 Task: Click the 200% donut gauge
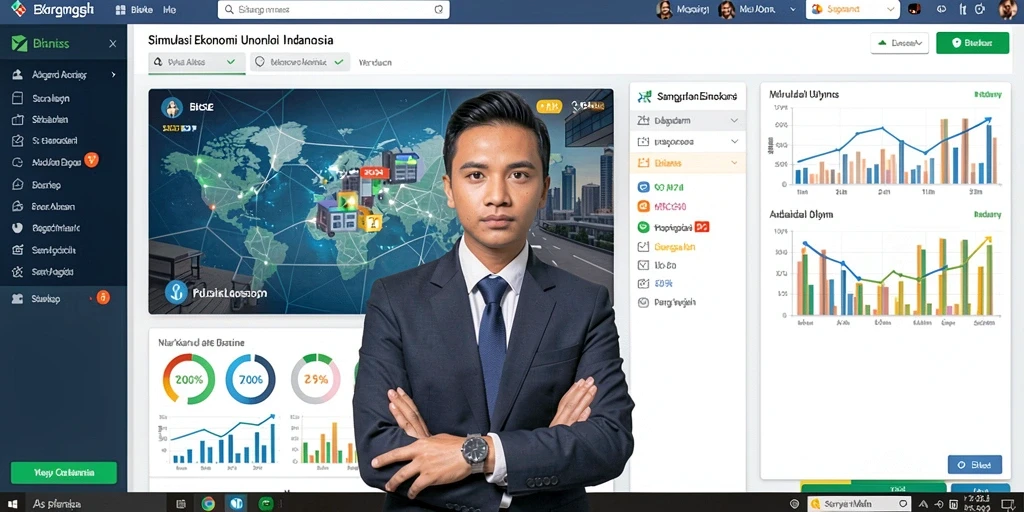(x=188, y=379)
